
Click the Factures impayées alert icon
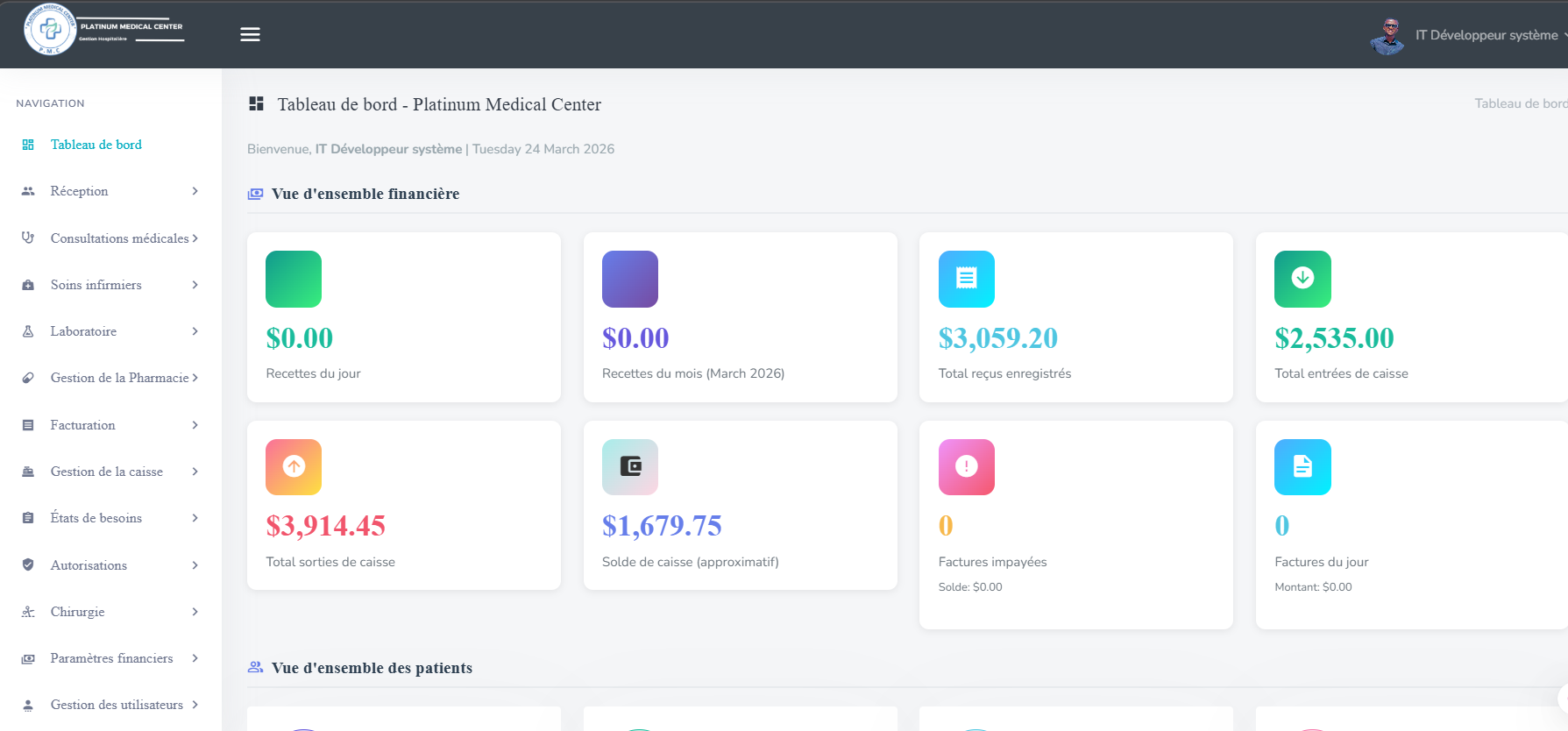tap(966, 467)
